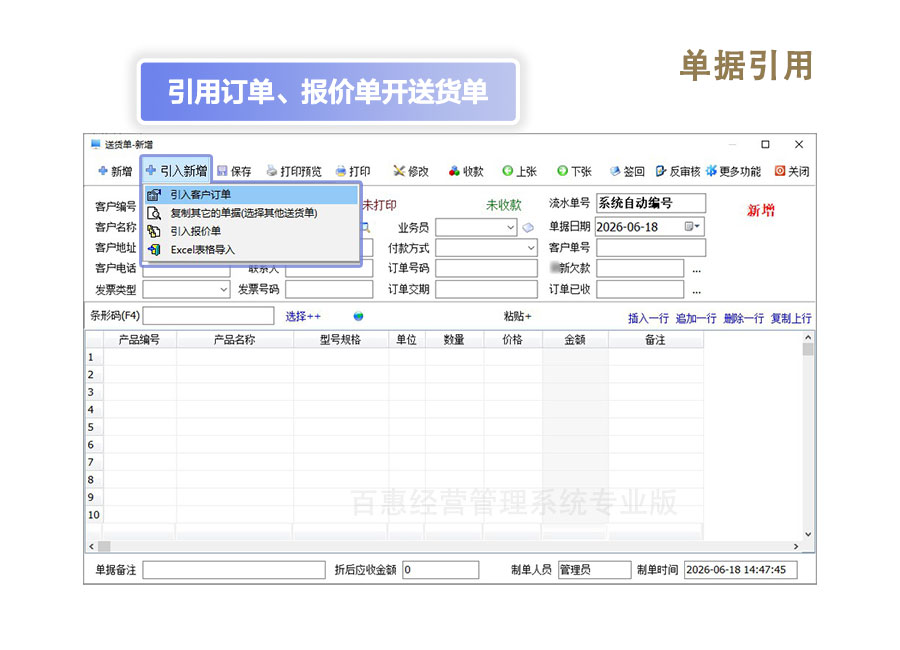This screenshot has width=900, height=650.
Task: Click into the 流水单号 field
Action: coord(651,203)
